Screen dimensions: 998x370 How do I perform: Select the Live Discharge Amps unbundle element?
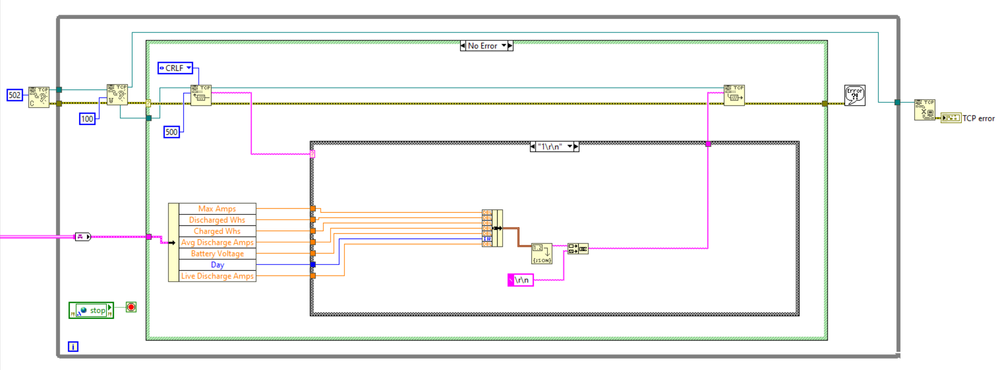point(218,276)
